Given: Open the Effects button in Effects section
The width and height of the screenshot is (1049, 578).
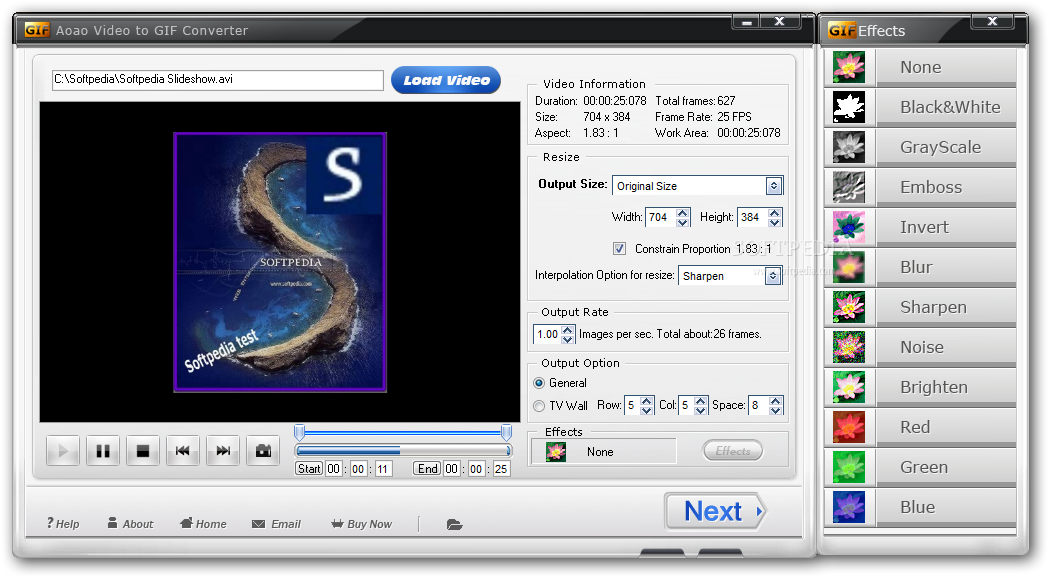Looking at the screenshot, I should point(733,451).
